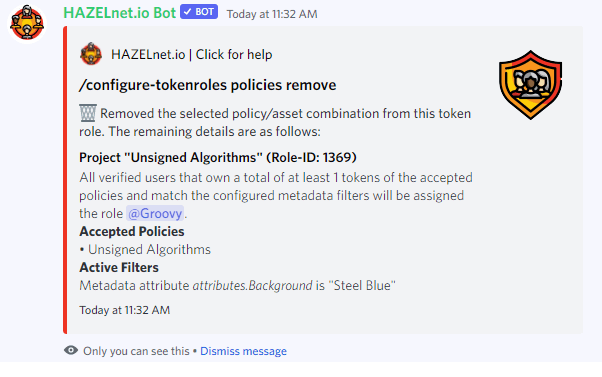The width and height of the screenshot is (602, 377).
Task: Click the Accepted Policies heading
Action: pyautogui.click(x=132, y=231)
